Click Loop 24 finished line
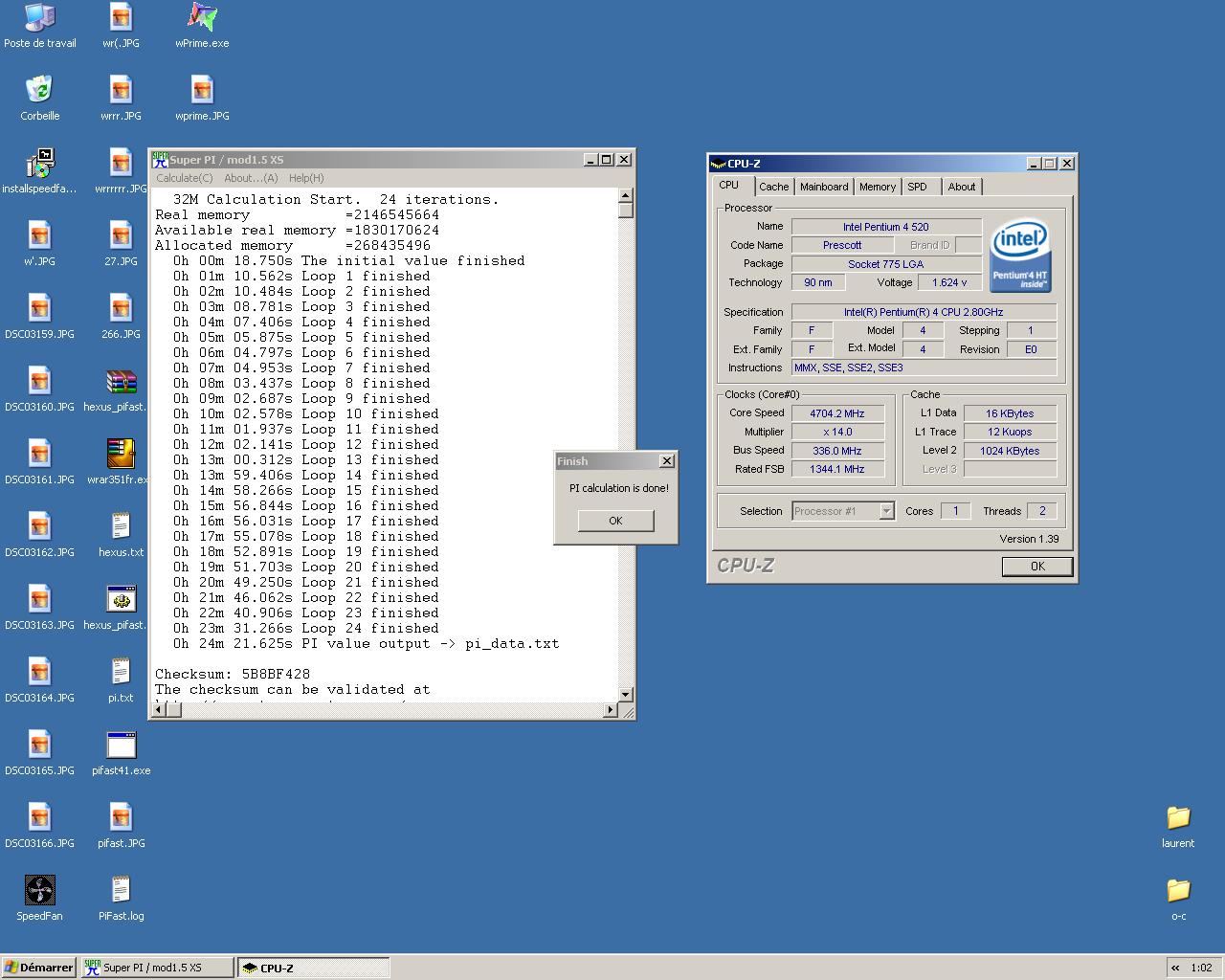This screenshot has height=980, width=1225. pyautogui.click(x=306, y=628)
